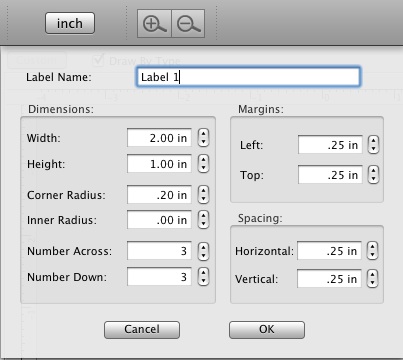The width and height of the screenshot is (403, 360).
Task: Select the Left margin value field
Action: pos(330,145)
